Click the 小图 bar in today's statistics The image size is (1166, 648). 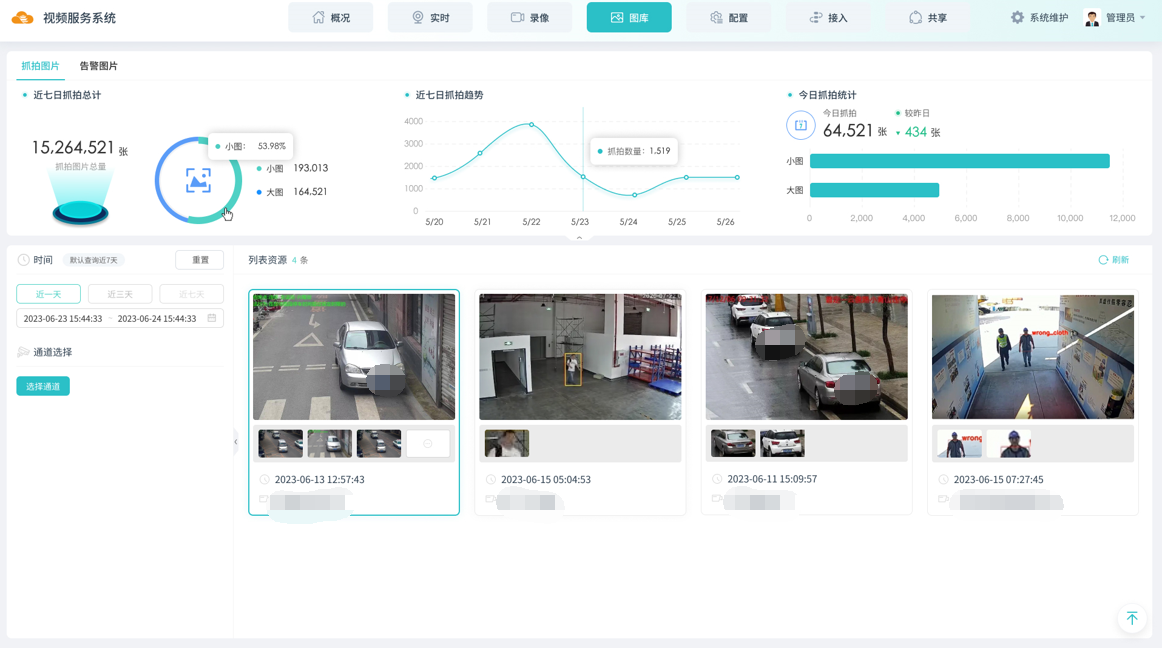pos(959,161)
